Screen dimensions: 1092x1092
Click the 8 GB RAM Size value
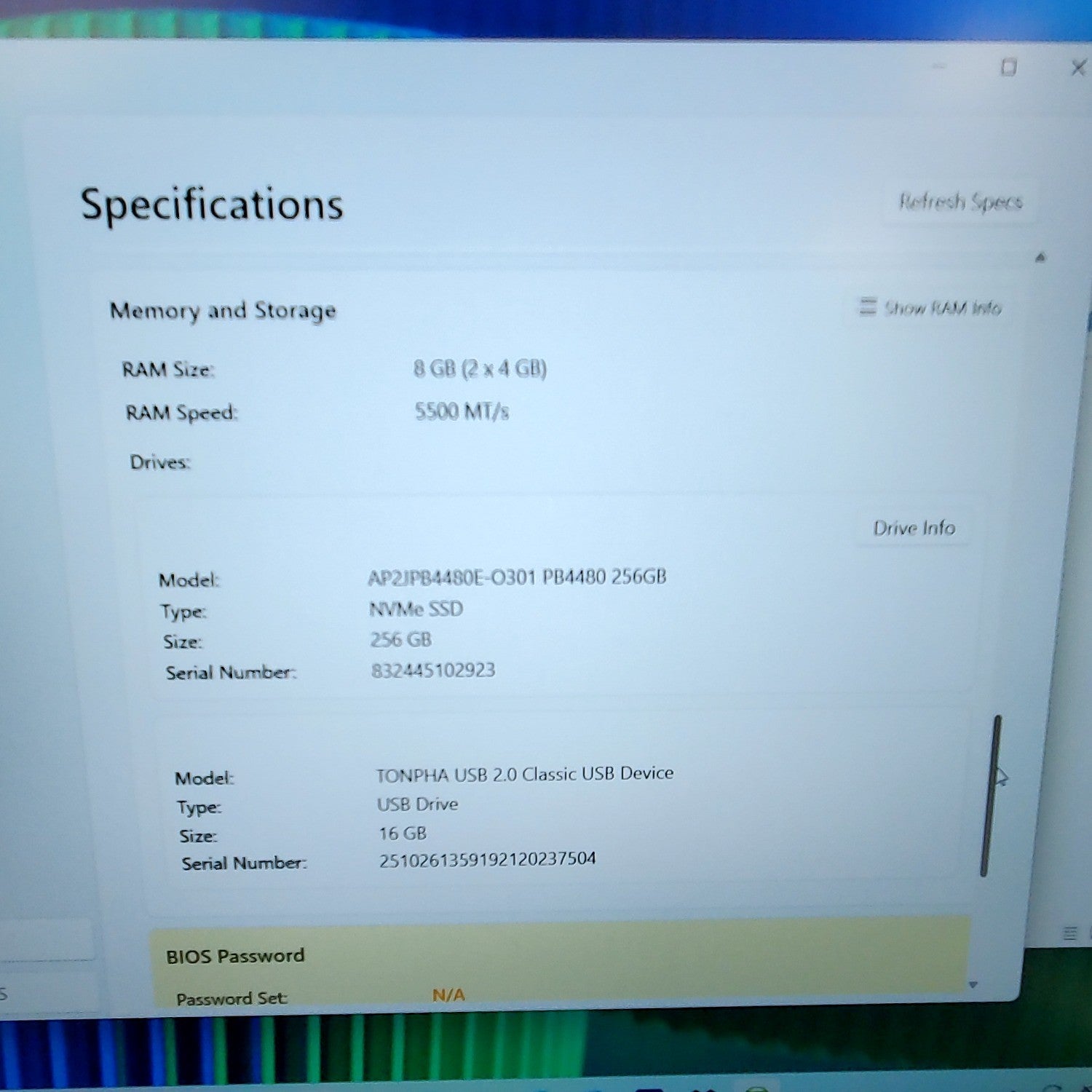pyautogui.click(x=480, y=368)
